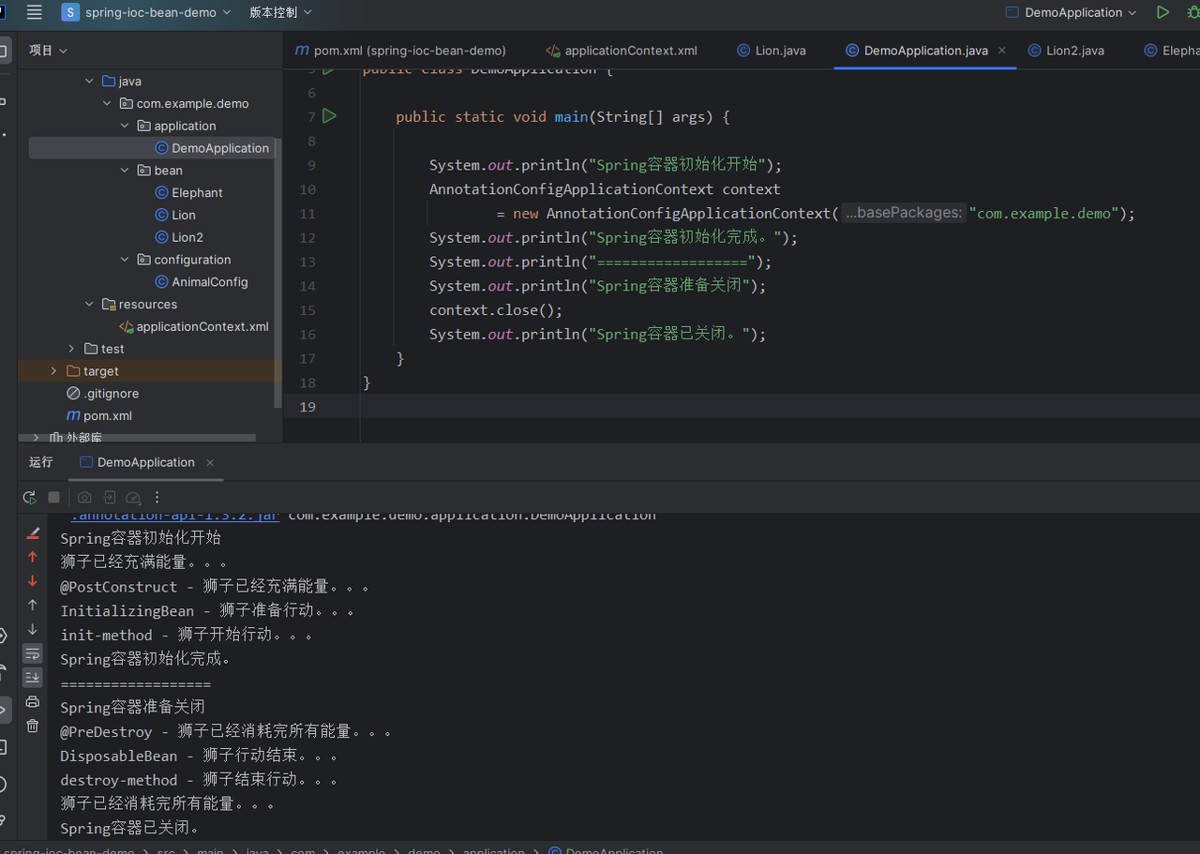This screenshot has width=1200, height=854.
Task: Expand the target folder in project tree
Action: point(54,371)
